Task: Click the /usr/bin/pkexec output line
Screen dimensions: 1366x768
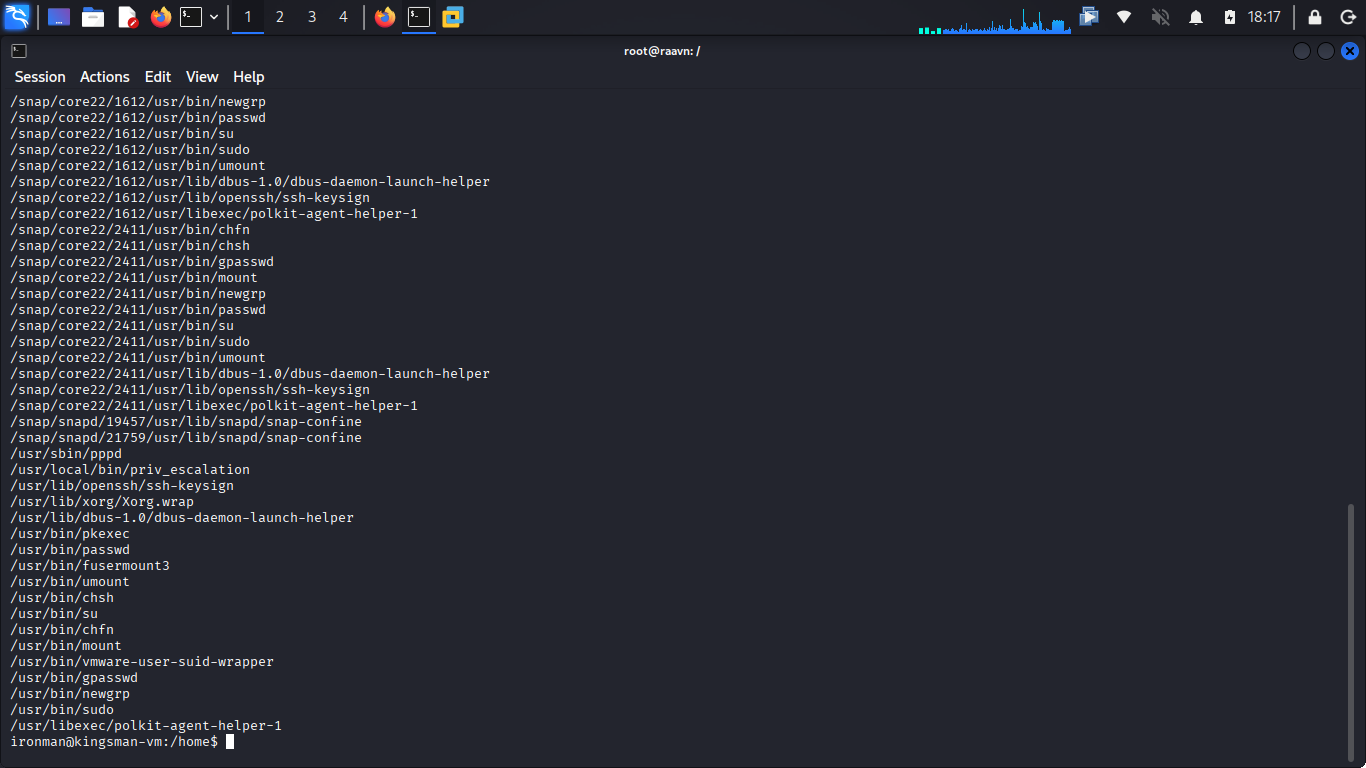Action: [x=70, y=533]
